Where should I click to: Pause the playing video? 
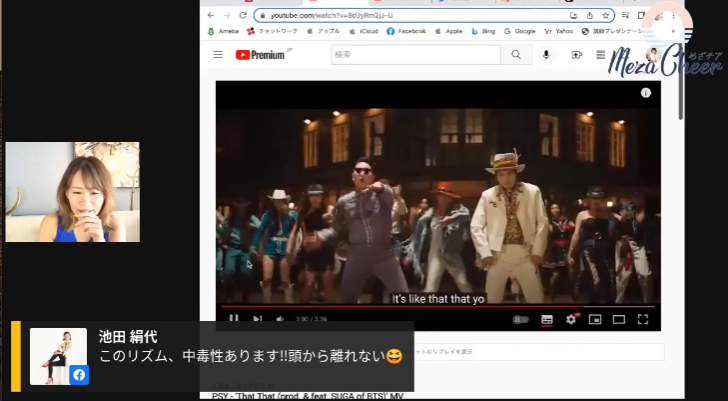click(234, 319)
